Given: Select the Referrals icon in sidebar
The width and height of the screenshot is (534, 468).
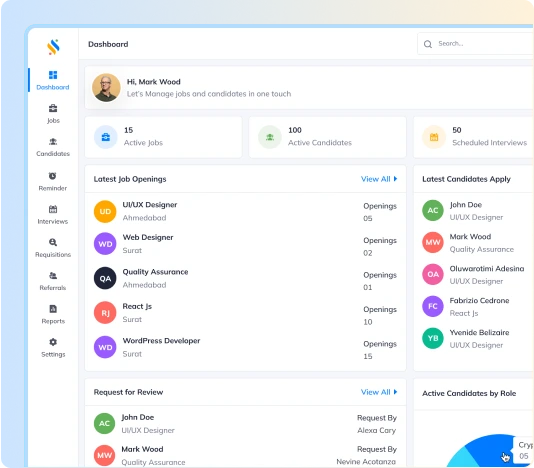Looking at the screenshot, I should [x=53, y=275].
